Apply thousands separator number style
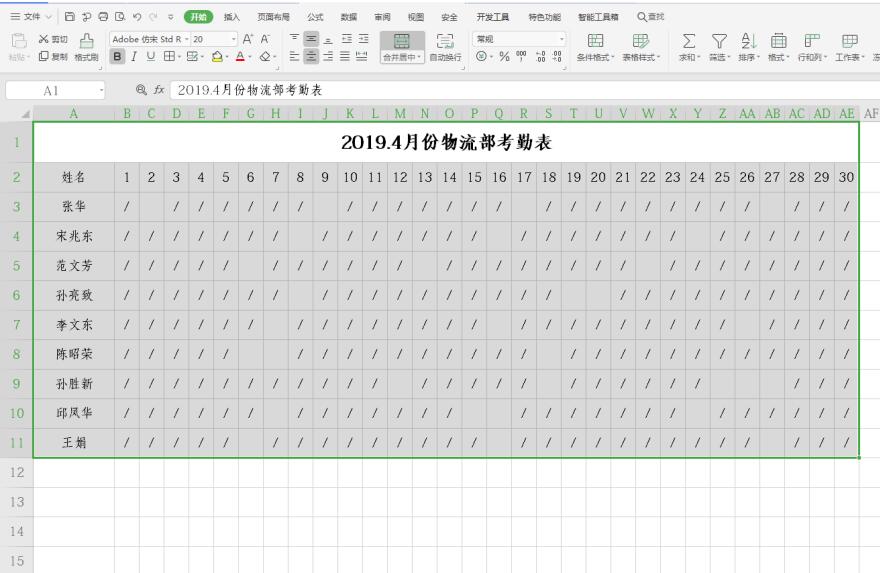 coord(521,56)
